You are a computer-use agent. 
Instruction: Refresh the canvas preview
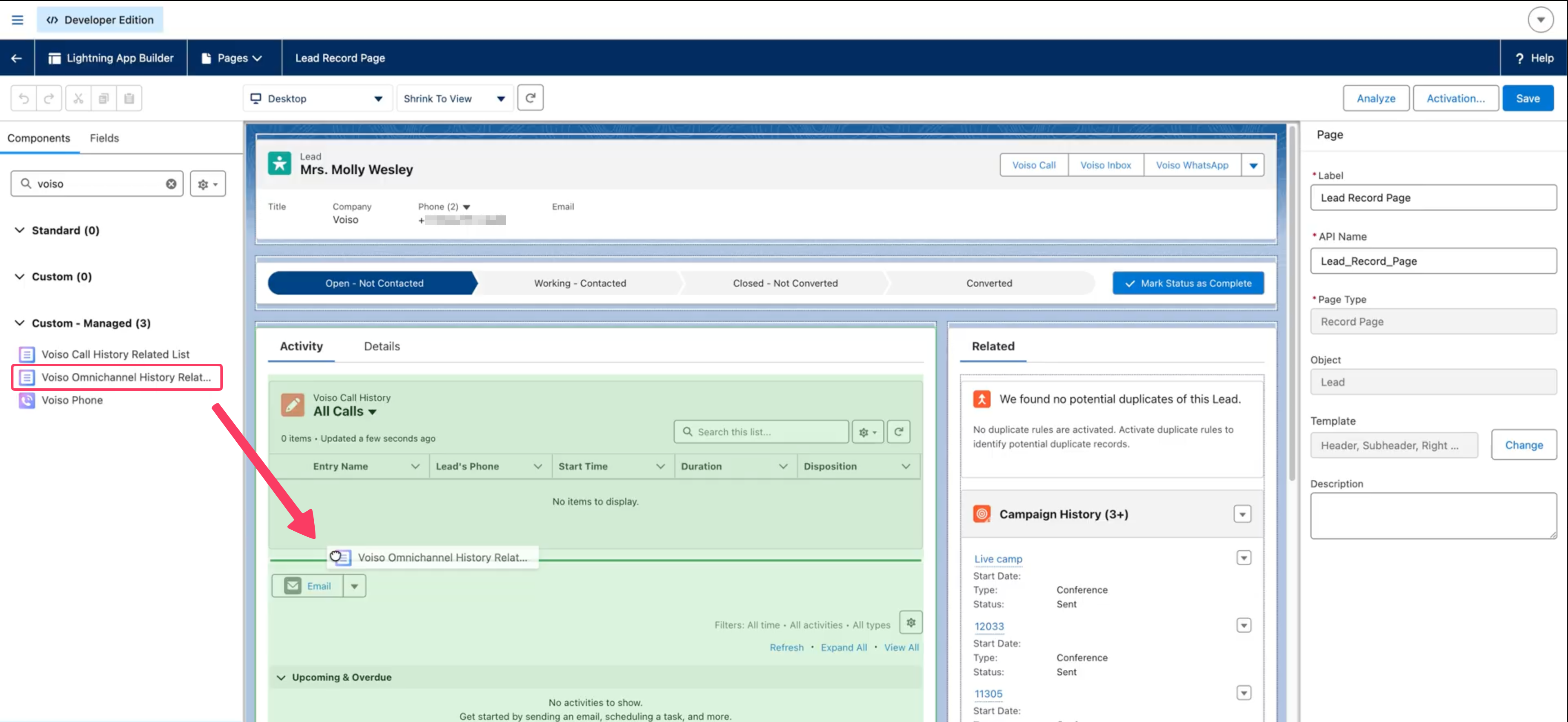pos(530,98)
